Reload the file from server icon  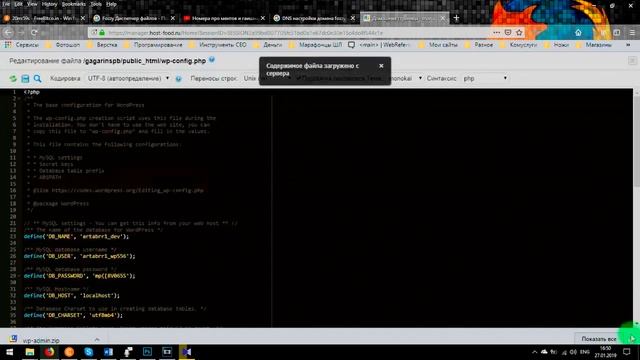click(13, 78)
